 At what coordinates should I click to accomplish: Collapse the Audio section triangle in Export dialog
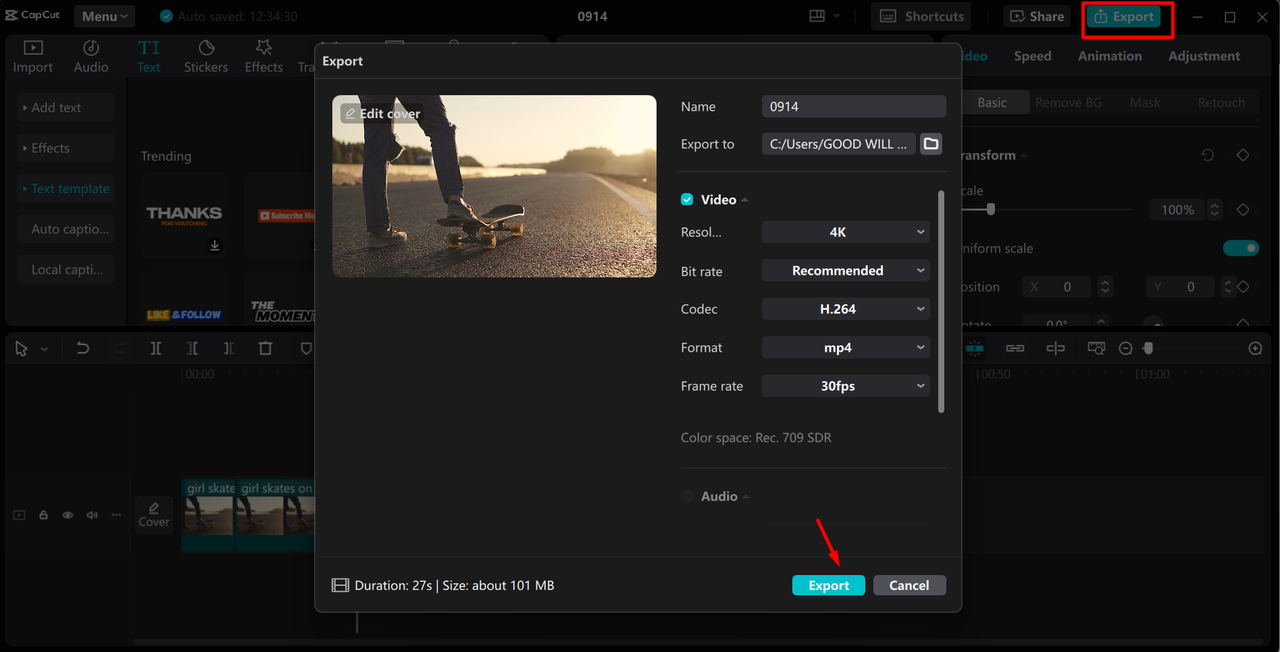pyautogui.click(x=746, y=497)
